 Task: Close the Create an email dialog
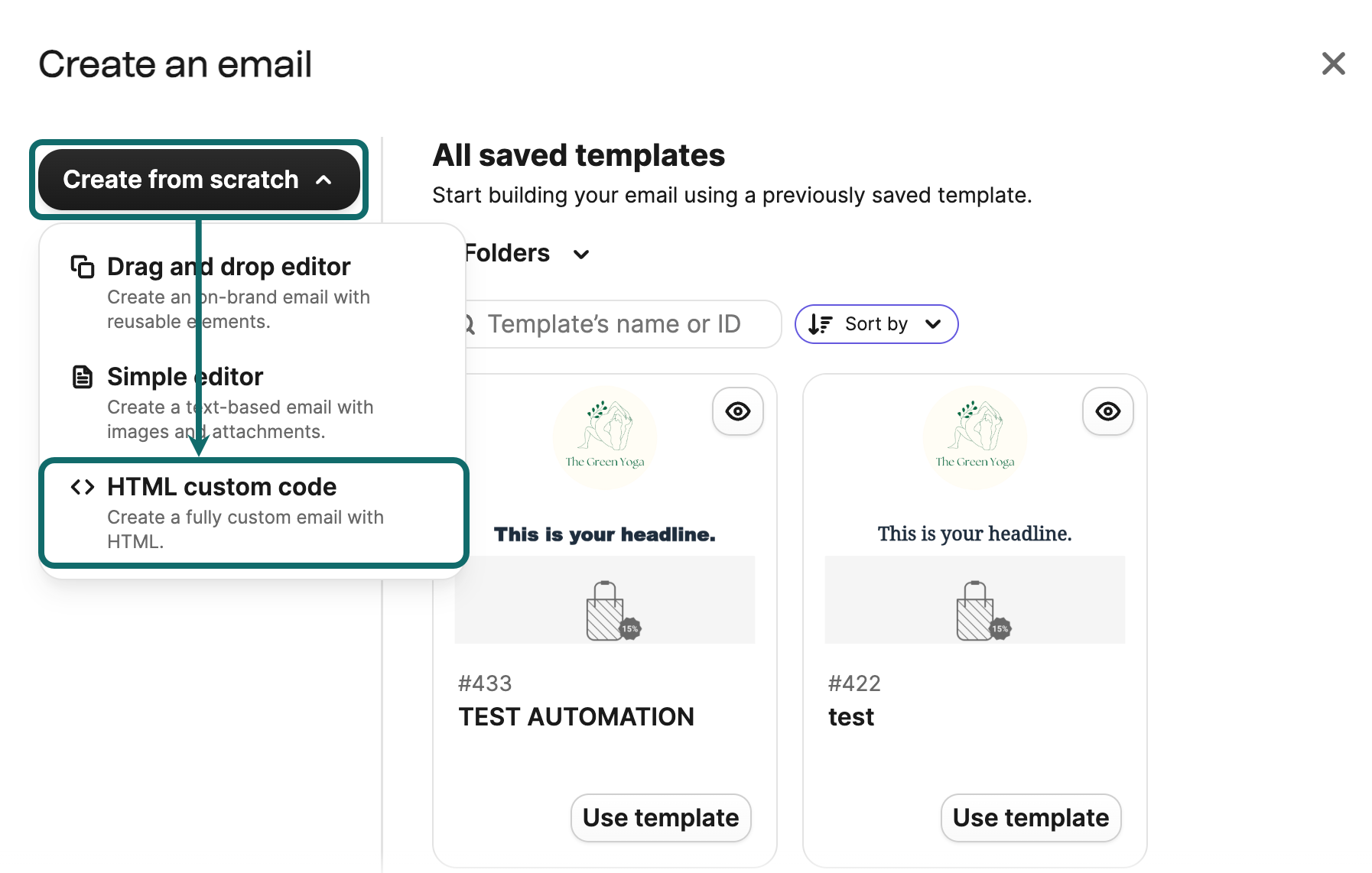coord(1333,64)
